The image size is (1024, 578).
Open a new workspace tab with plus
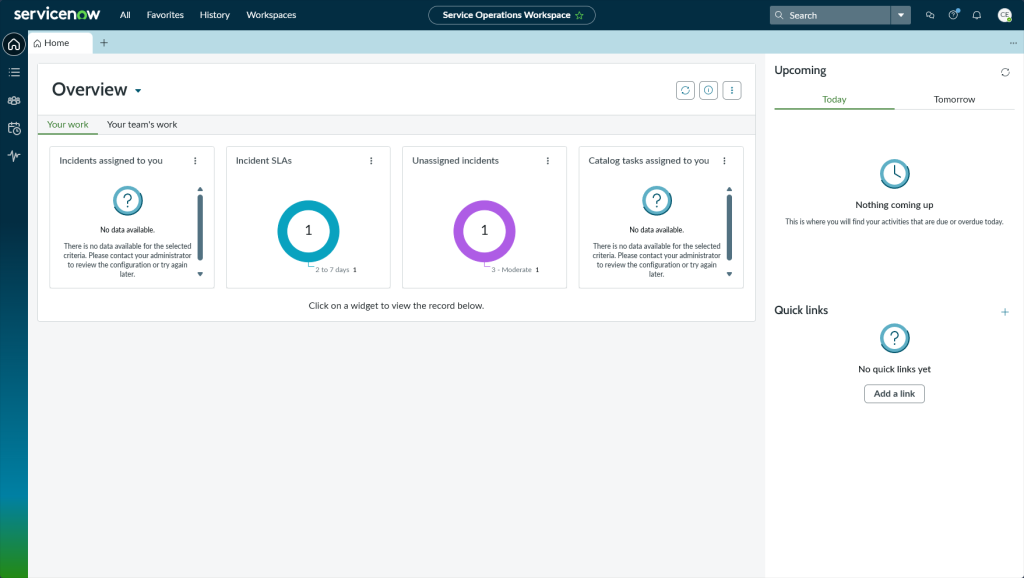[104, 43]
